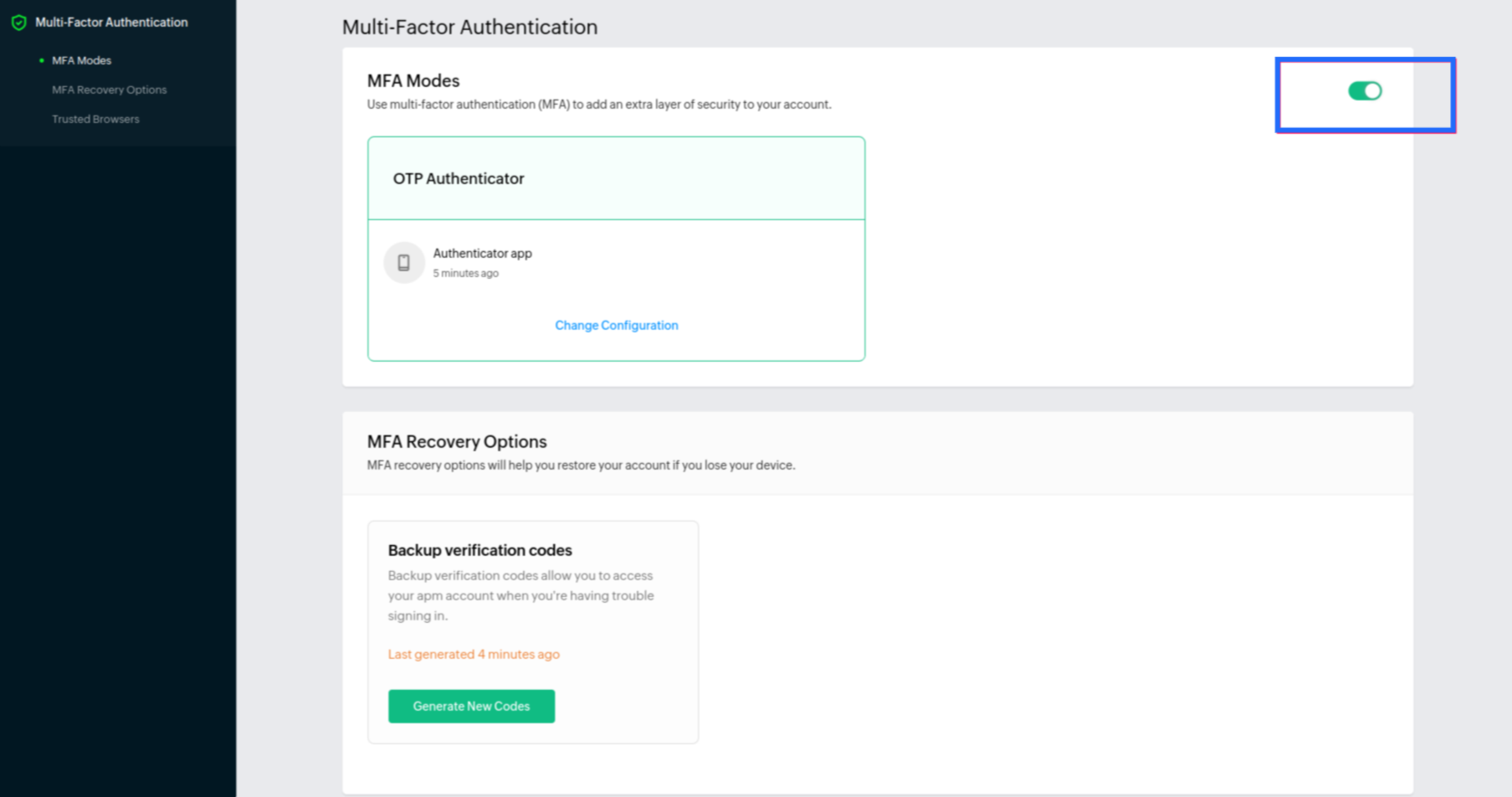
Task: Click the MFA Modes section heading
Action: coord(413,80)
